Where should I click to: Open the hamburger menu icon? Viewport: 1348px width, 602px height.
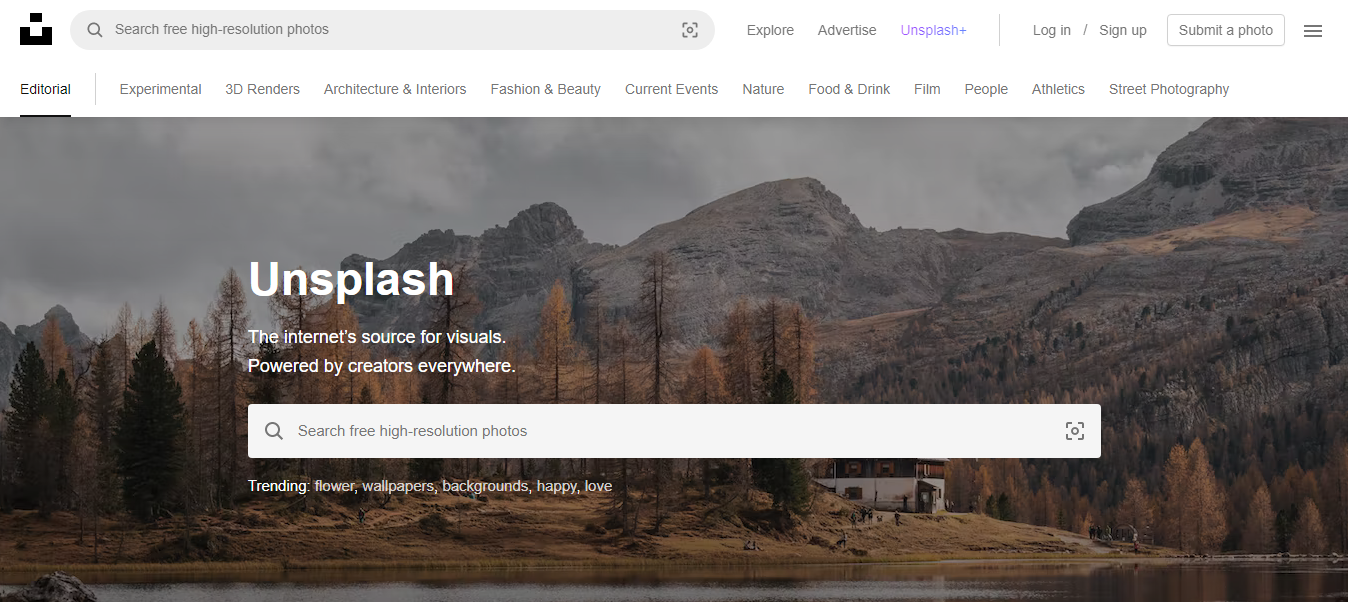1313,31
